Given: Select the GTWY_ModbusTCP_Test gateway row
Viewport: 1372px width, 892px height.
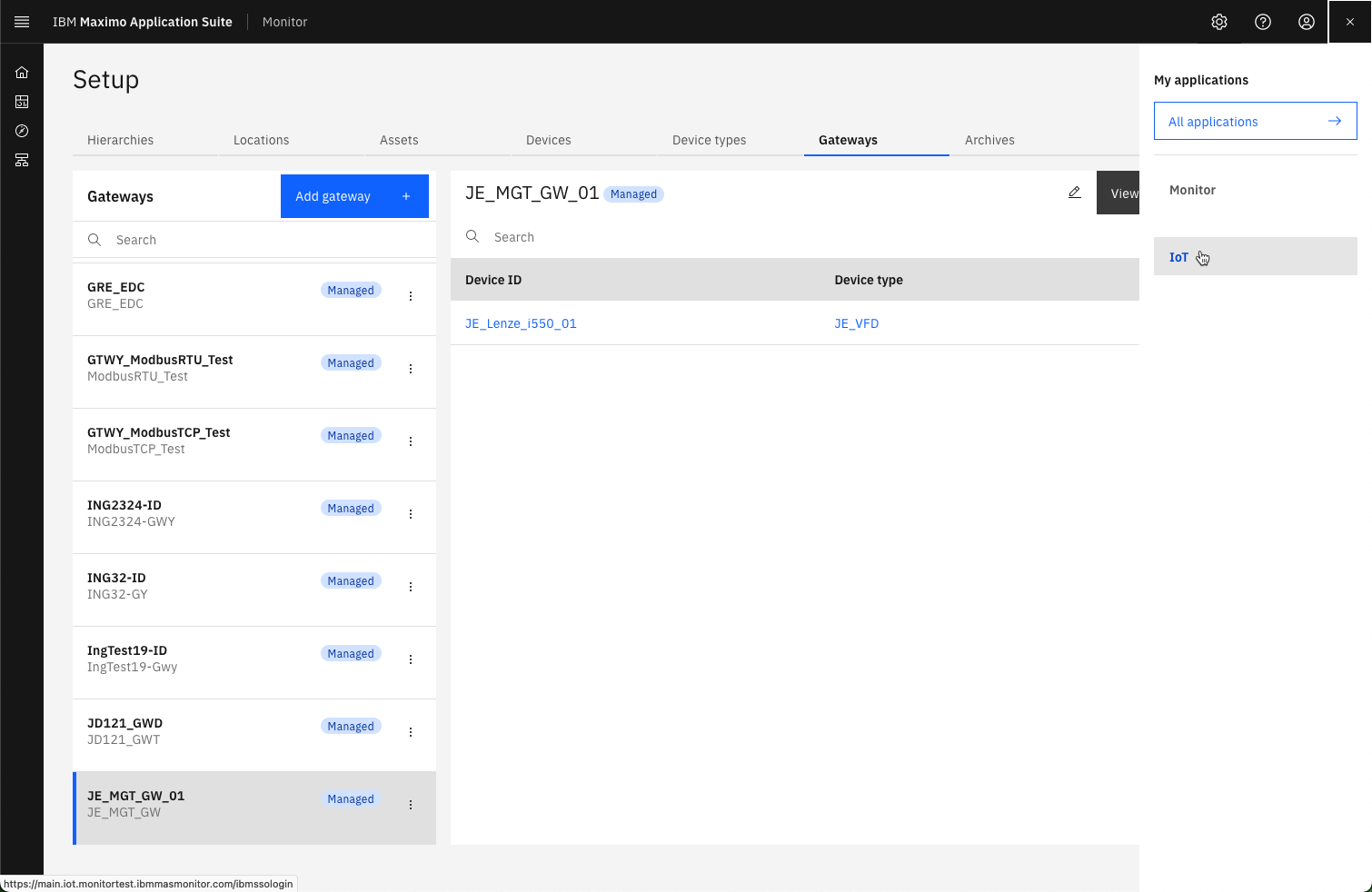Looking at the screenshot, I should click(254, 445).
